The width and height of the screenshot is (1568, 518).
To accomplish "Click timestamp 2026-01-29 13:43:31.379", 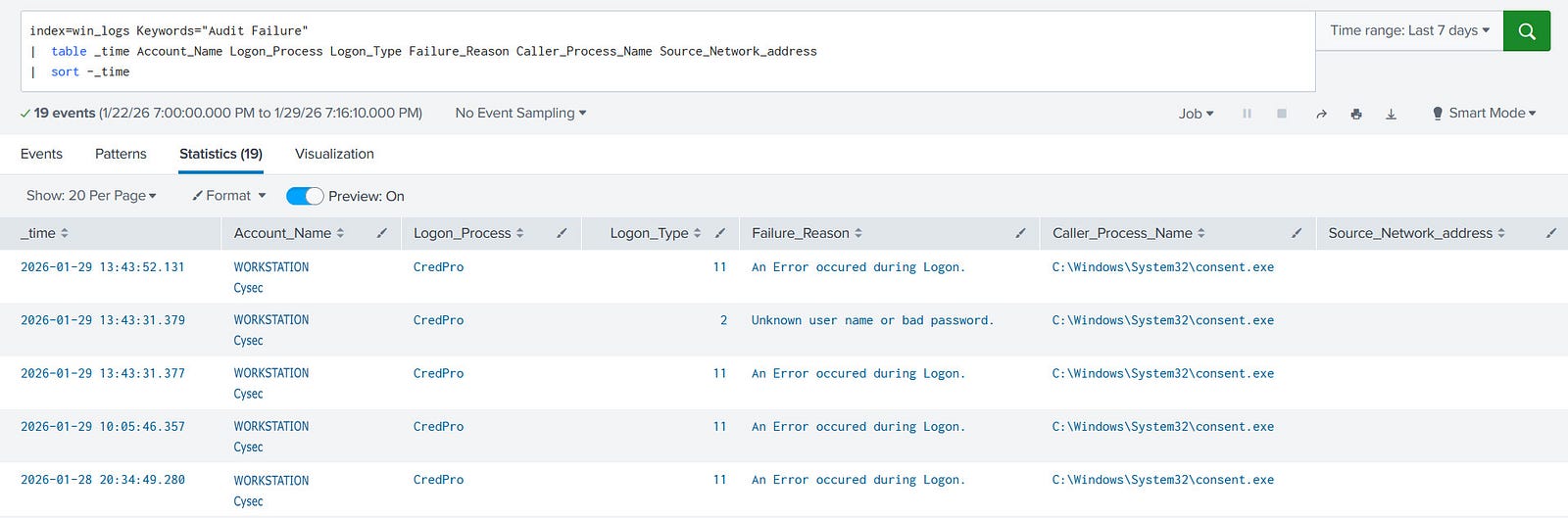I will pos(103,320).
